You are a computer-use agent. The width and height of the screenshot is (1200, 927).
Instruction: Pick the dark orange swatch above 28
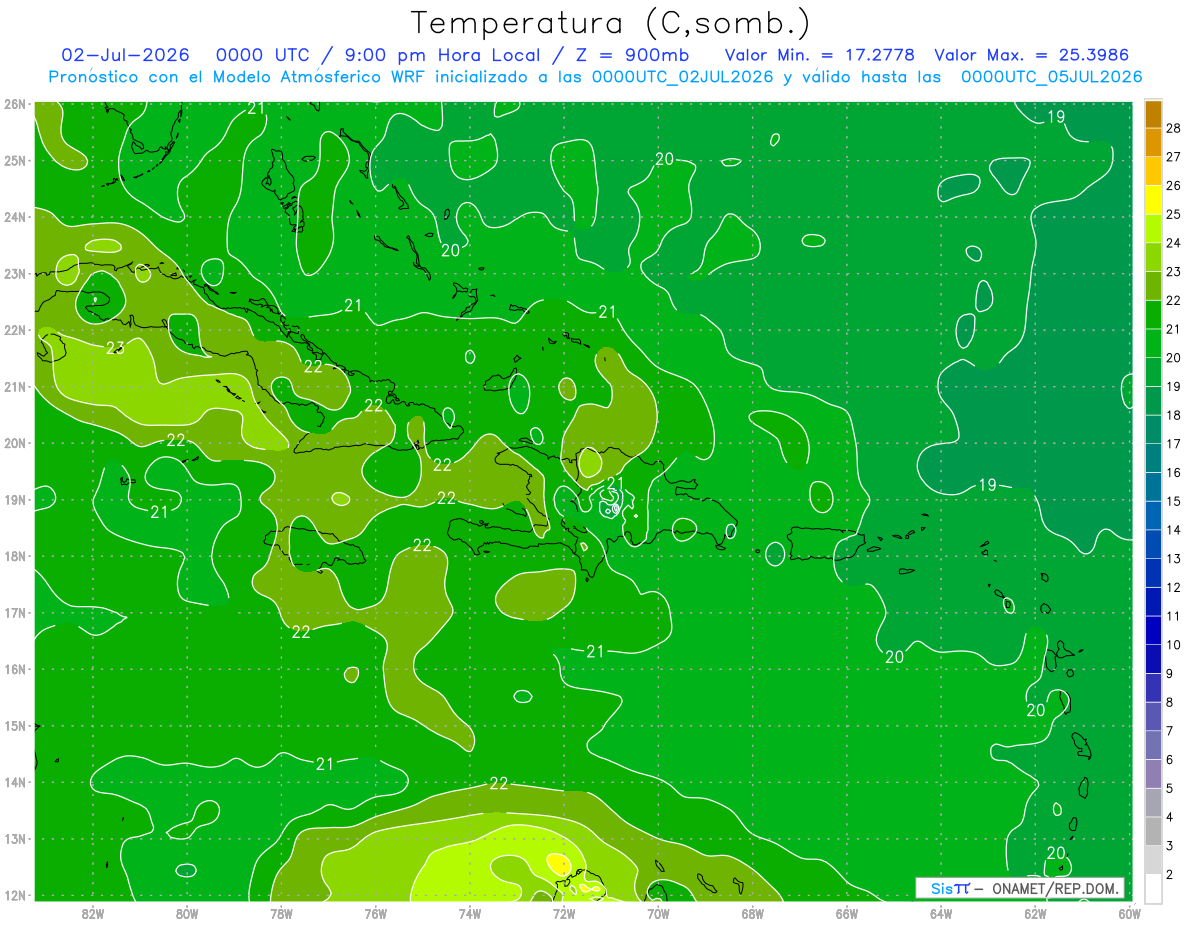pos(1153,113)
